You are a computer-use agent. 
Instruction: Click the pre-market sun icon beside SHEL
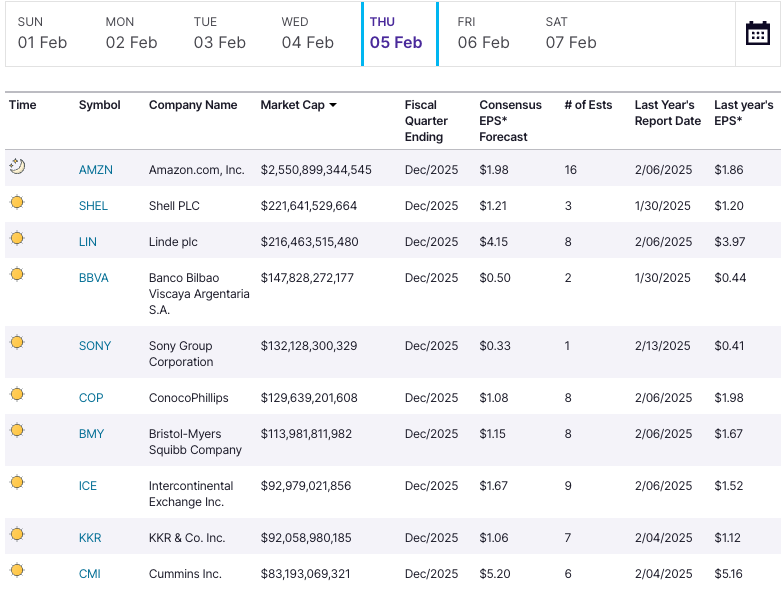pyautogui.click(x=17, y=203)
